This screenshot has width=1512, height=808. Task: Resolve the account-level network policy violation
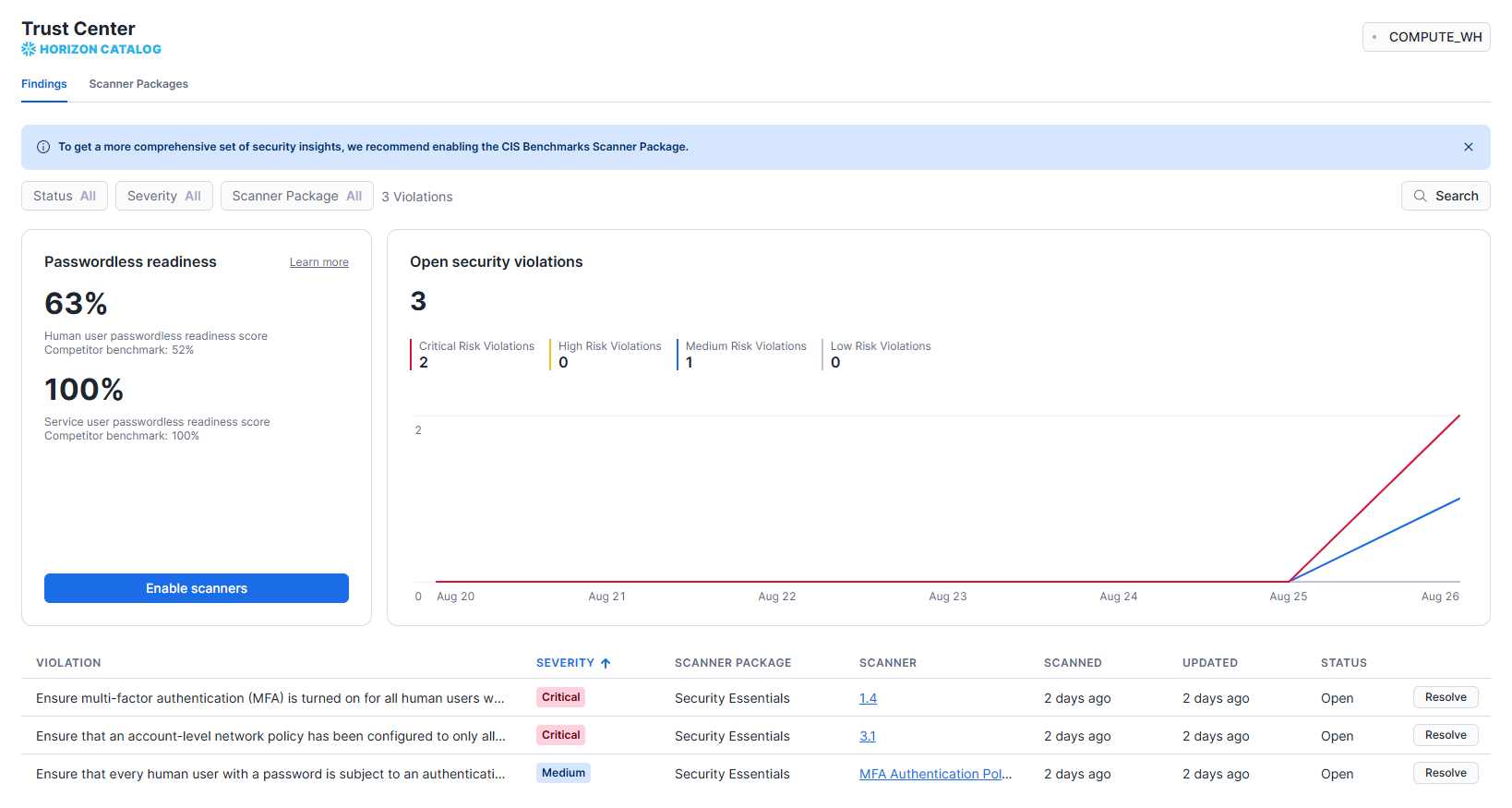point(1445,735)
